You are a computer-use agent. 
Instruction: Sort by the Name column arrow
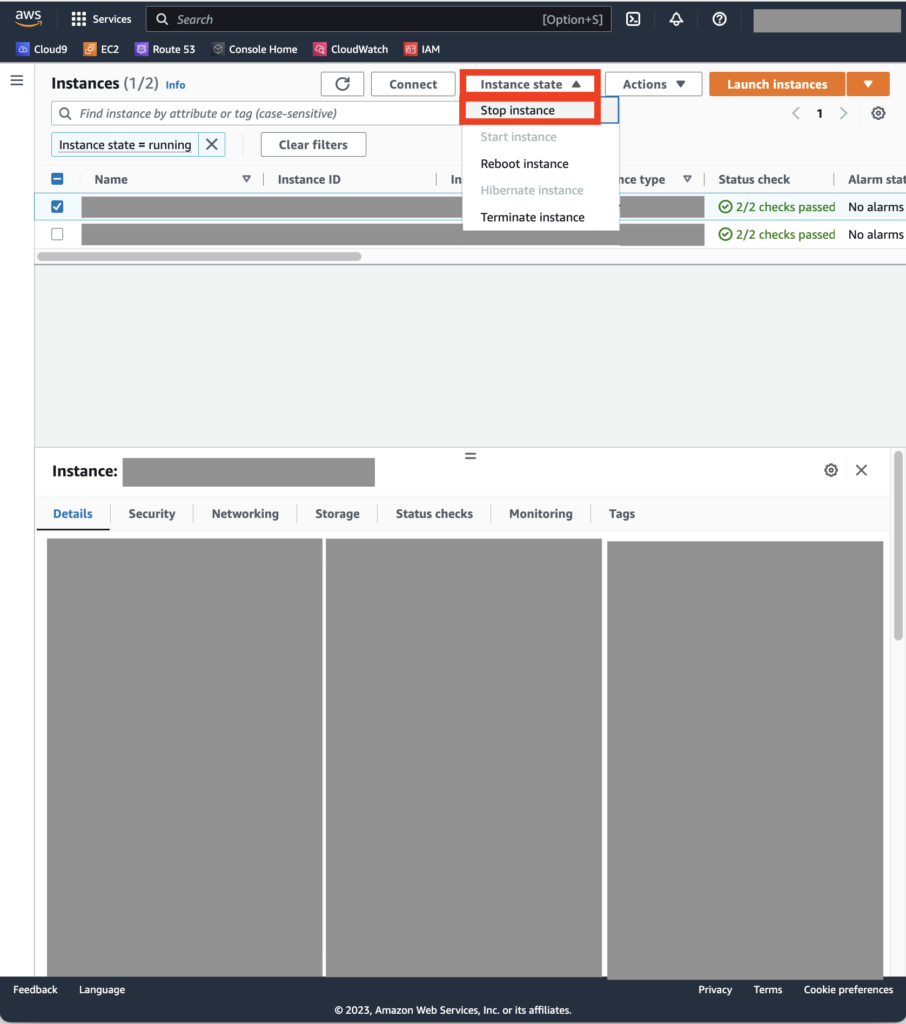pyautogui.click(x=246, y=179)
